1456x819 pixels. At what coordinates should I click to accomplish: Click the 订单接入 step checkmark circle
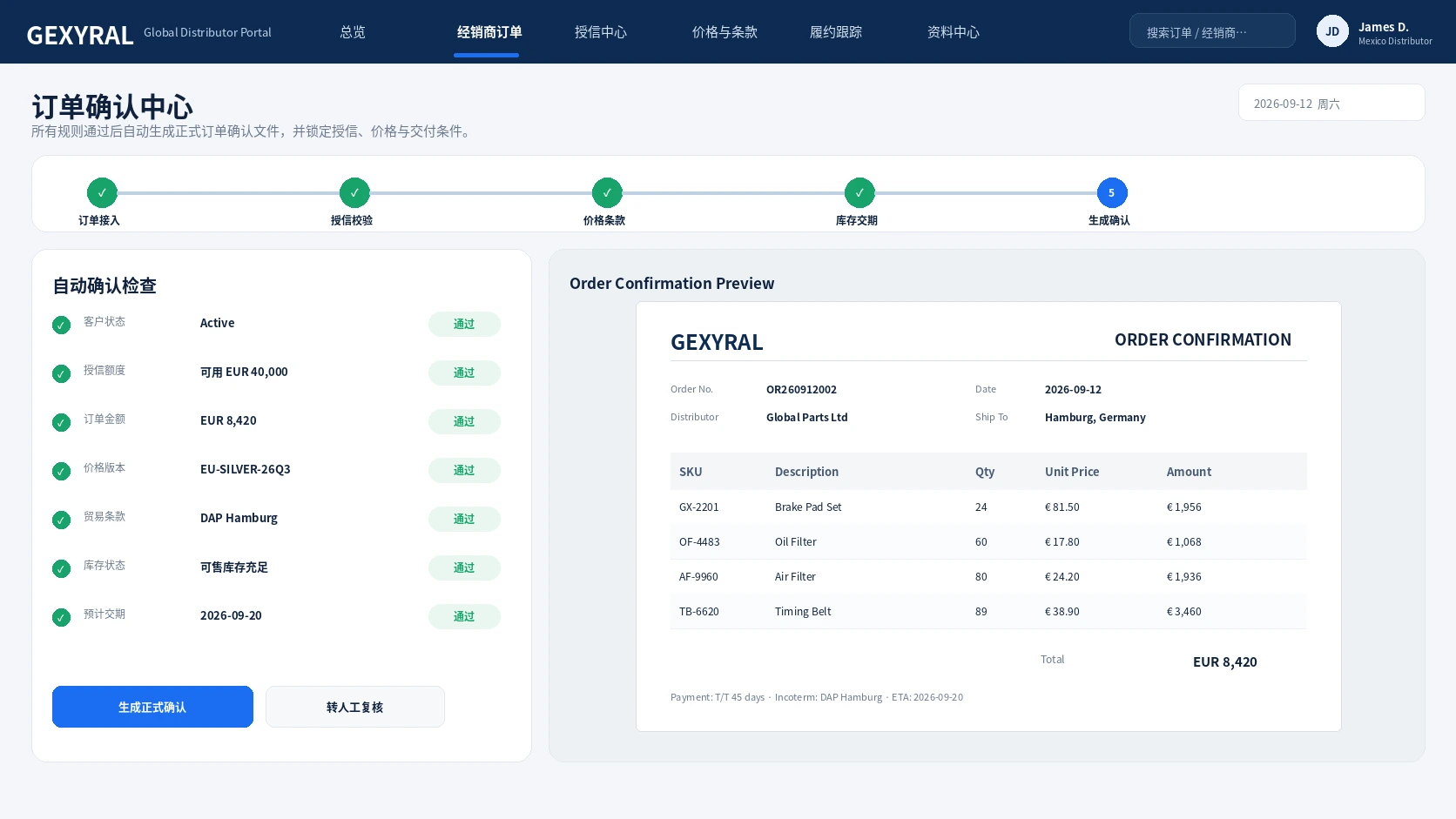coord(102,192)
